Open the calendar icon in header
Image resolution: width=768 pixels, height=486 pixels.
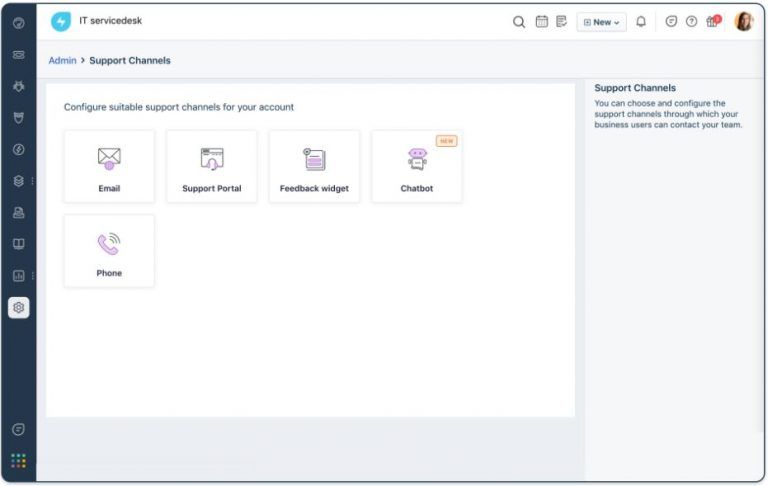(x=542, y=22)
